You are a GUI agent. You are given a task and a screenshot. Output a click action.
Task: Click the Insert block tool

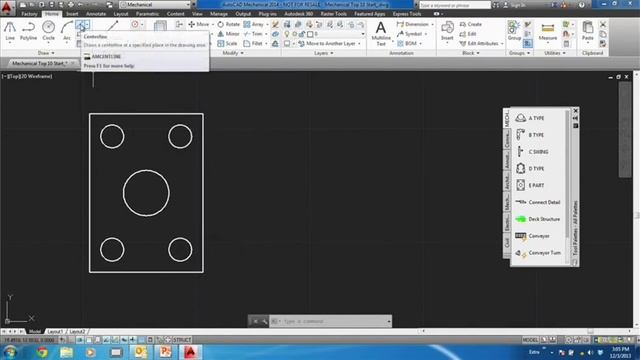coord(447,32)
